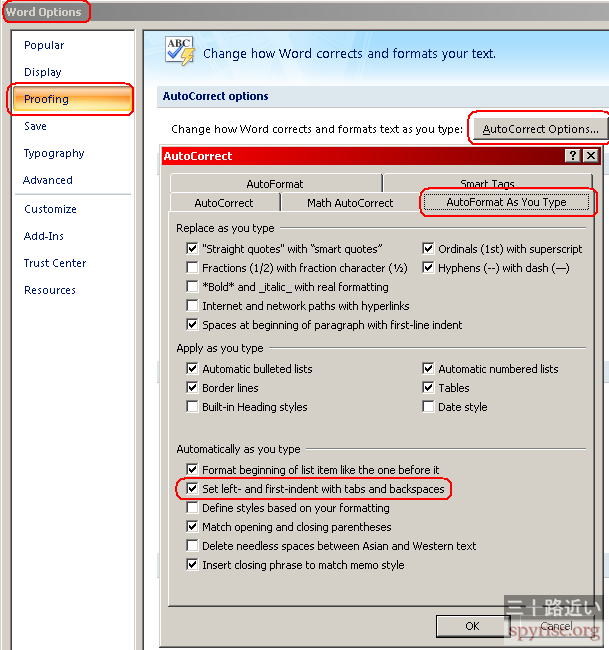Uncheck the Tables option
609x650 pixels.
(x=428, y=388)
